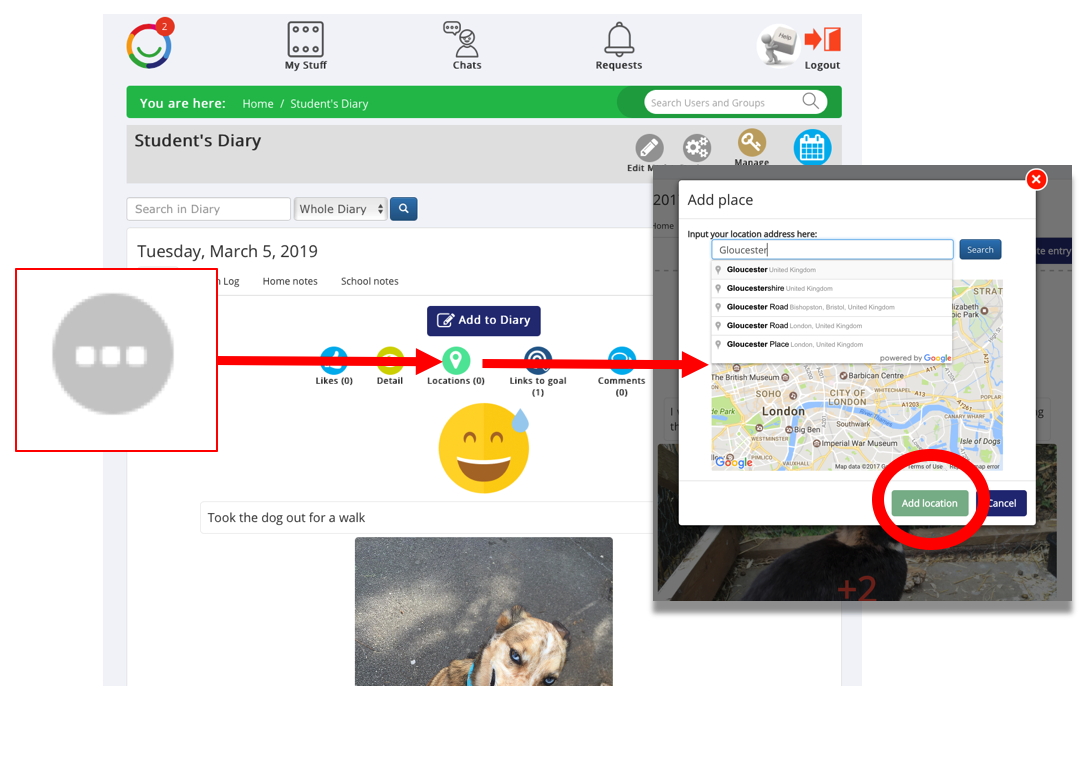This screenshot has width=1082, height=780.
Task: Close the Add place dialog with red X
Action: pyautogui.click(x=1036, y=179)
